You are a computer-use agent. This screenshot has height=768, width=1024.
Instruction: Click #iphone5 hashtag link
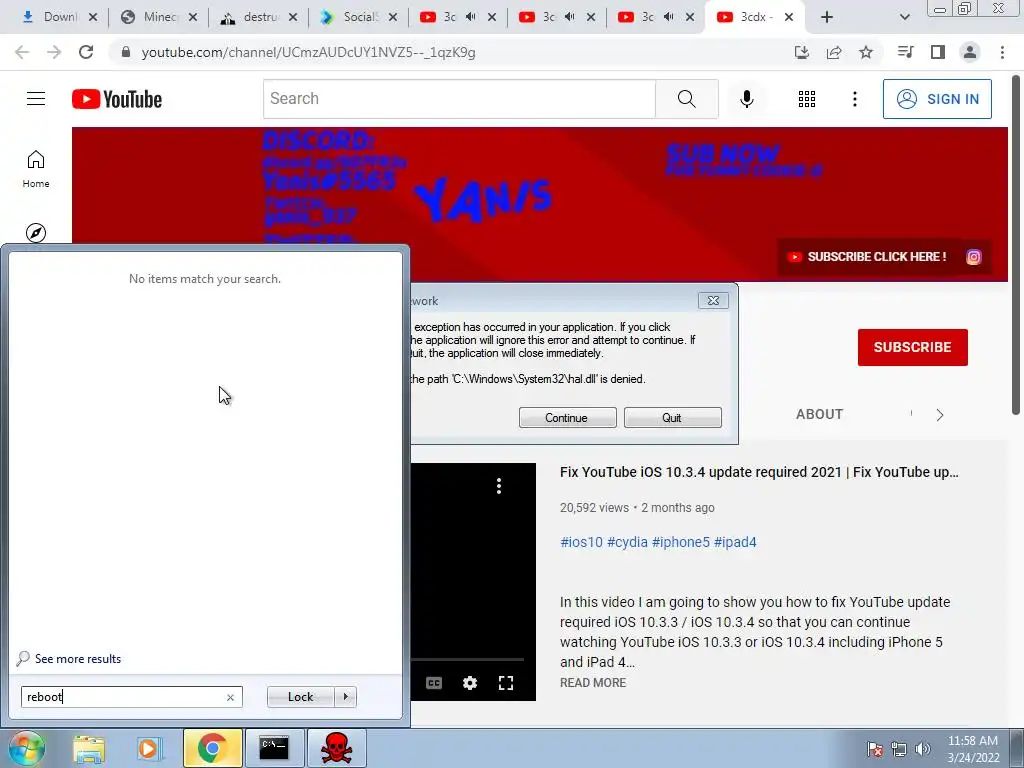click(680, 542)
